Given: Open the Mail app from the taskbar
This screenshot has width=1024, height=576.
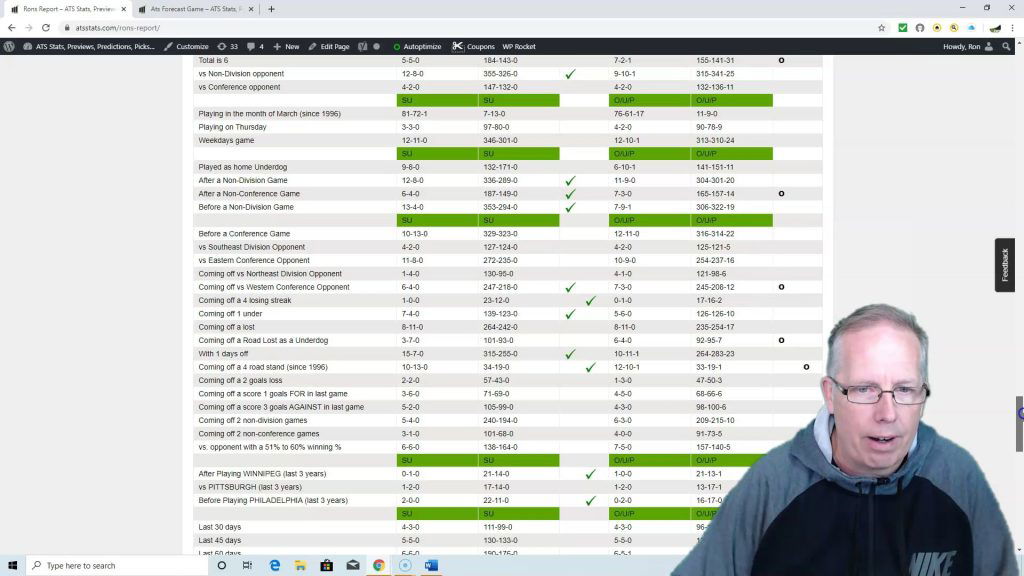Looking at the screenshot, I should (353, 566).
